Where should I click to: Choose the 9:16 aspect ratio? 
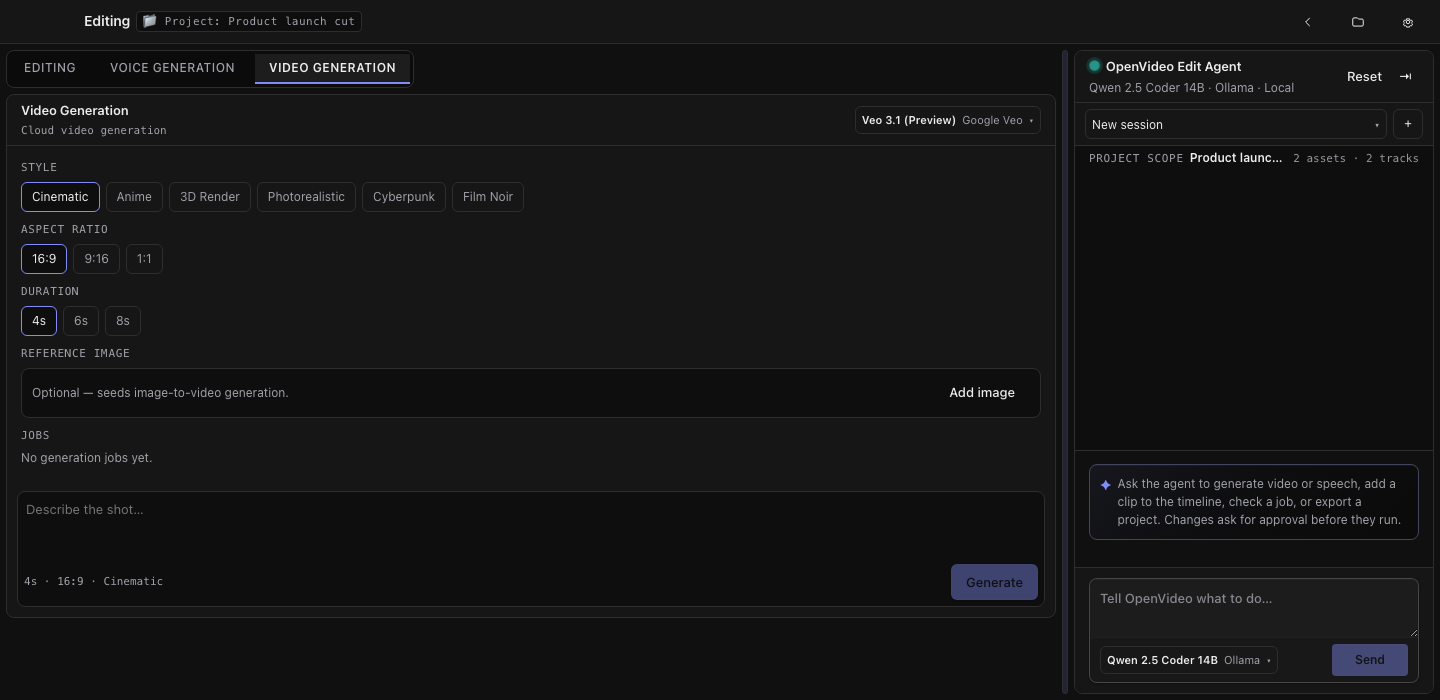click(x=96, y=259)
